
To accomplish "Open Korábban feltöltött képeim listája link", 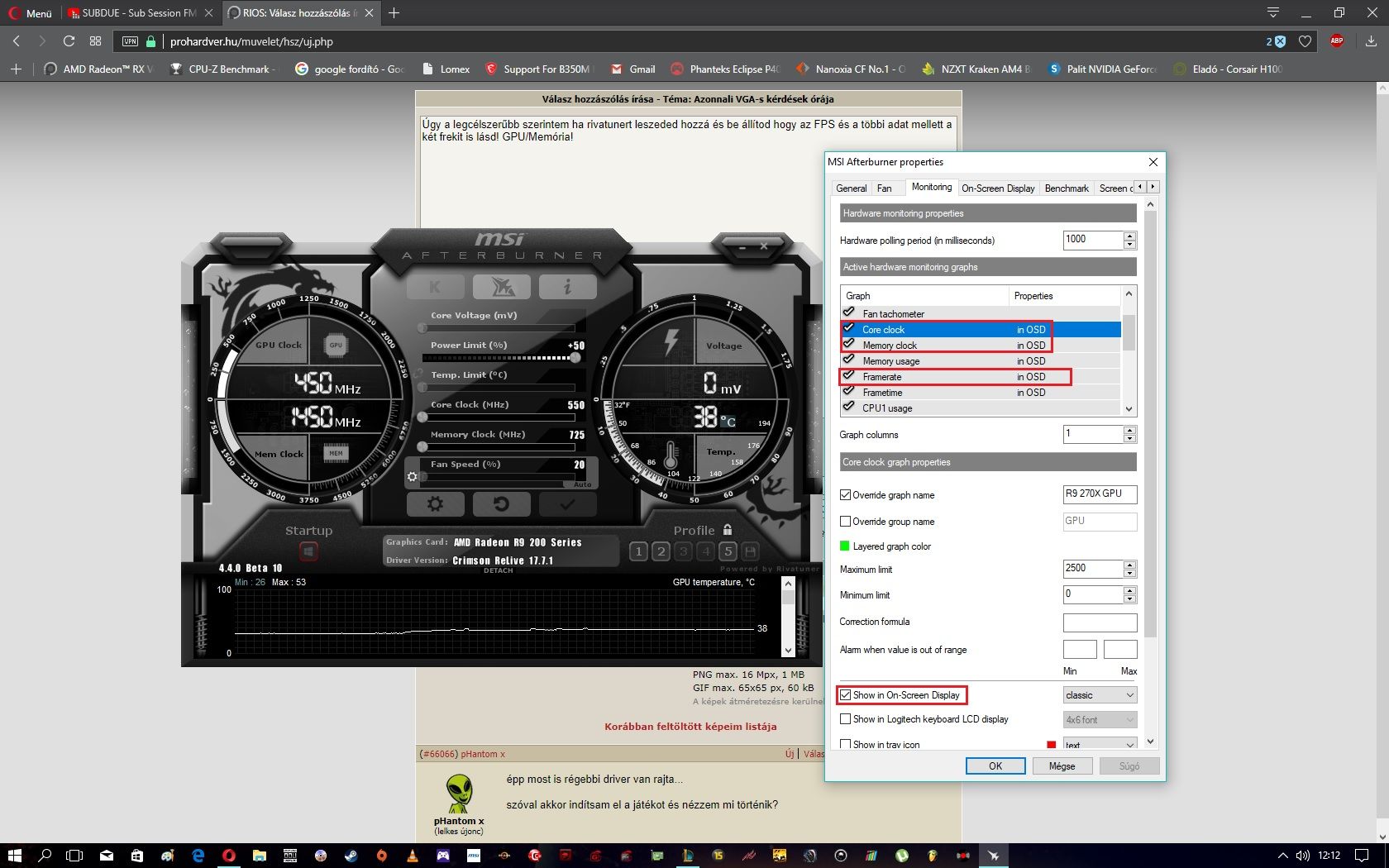I will tap(690, 727).
